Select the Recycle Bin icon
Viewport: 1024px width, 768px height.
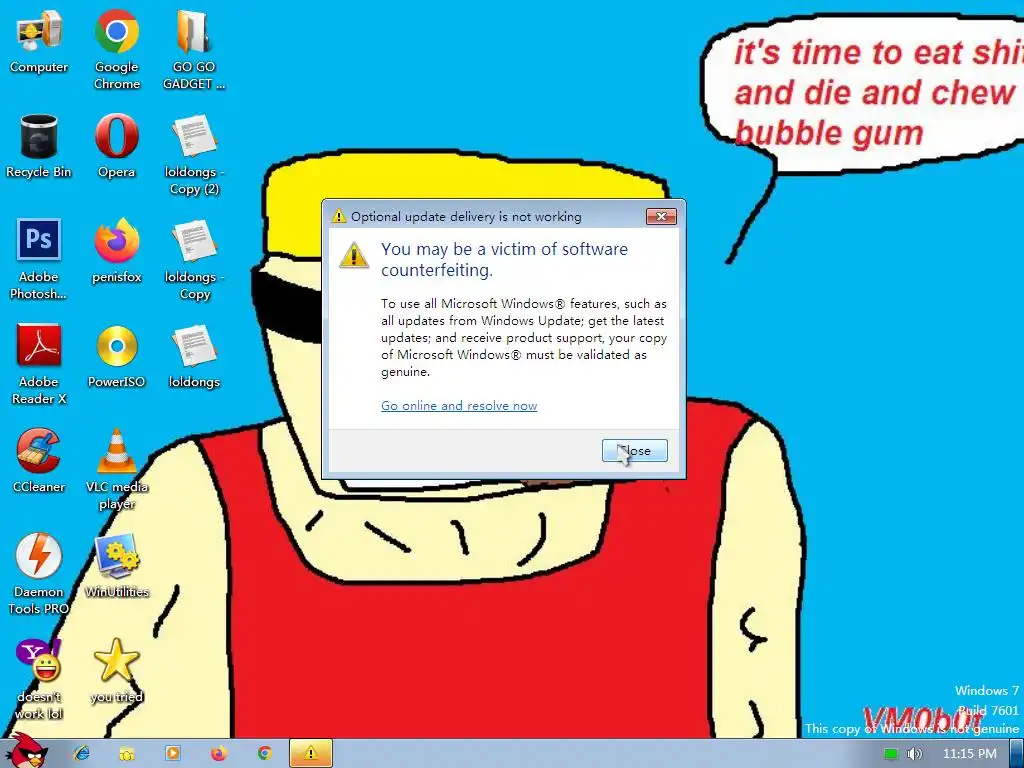[x=39, y=146]
